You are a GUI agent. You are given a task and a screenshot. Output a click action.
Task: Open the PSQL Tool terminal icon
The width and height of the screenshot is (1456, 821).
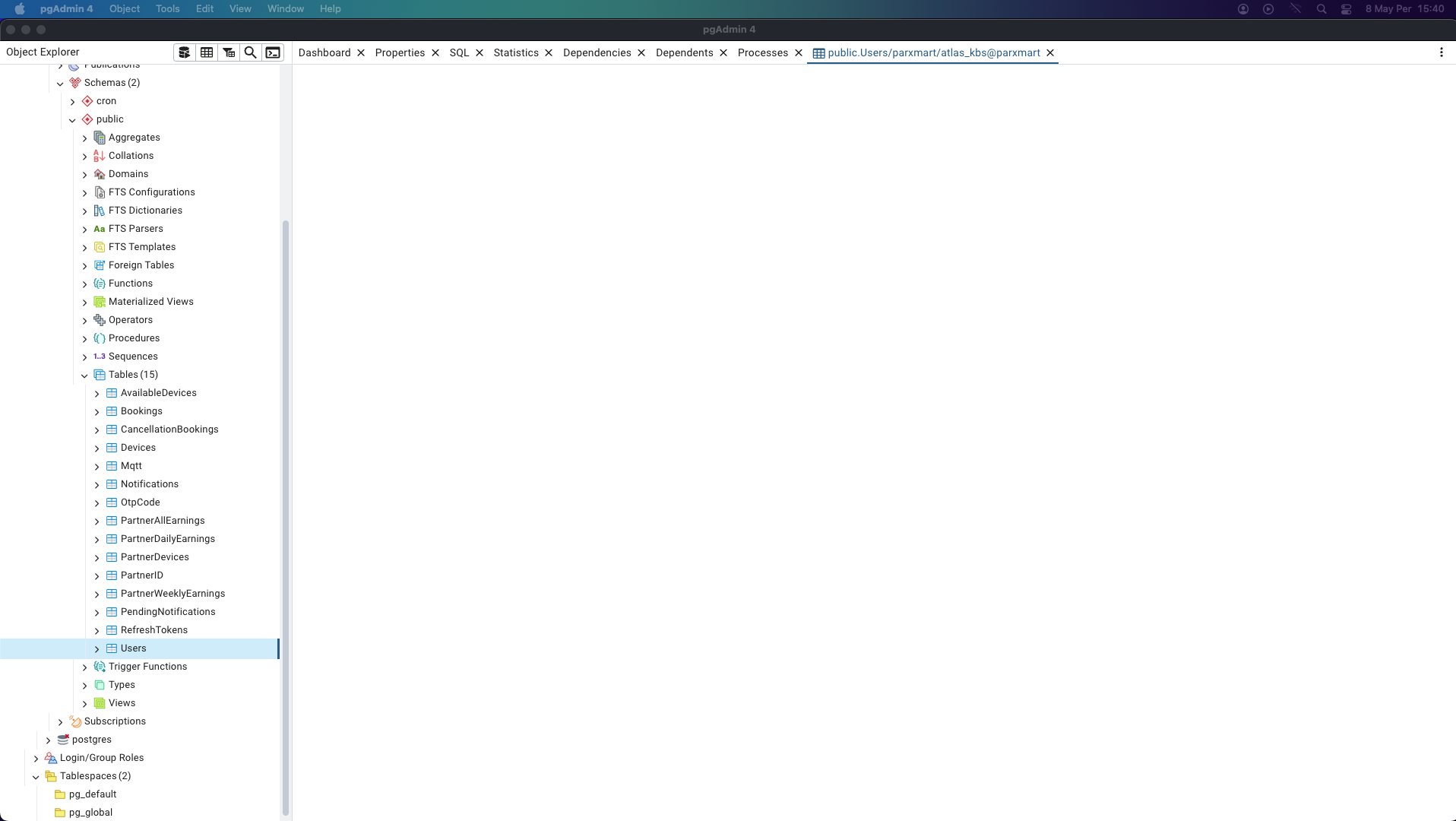(x=273, y=52)
